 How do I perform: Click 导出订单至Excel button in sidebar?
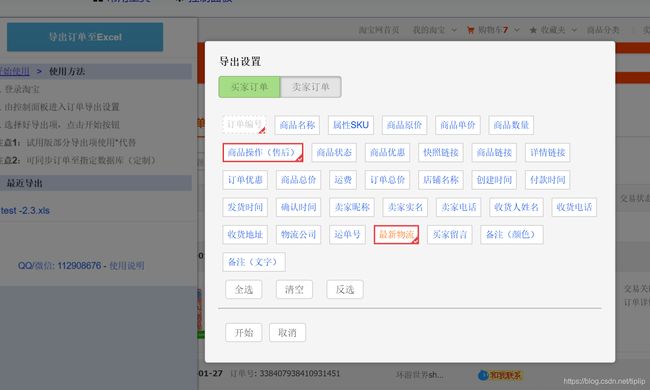coord(85,37)
